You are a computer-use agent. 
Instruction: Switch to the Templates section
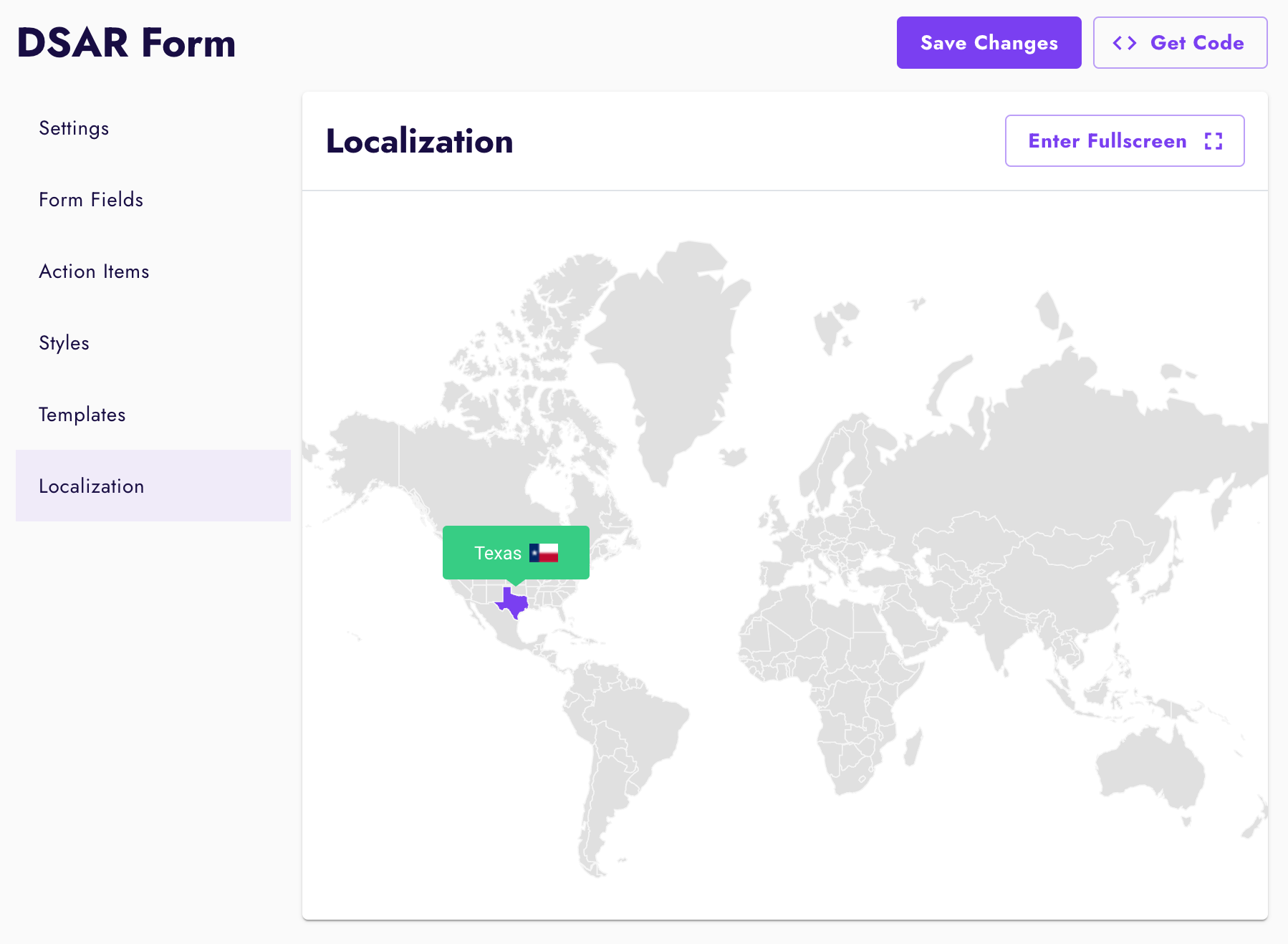coord(82,414)
